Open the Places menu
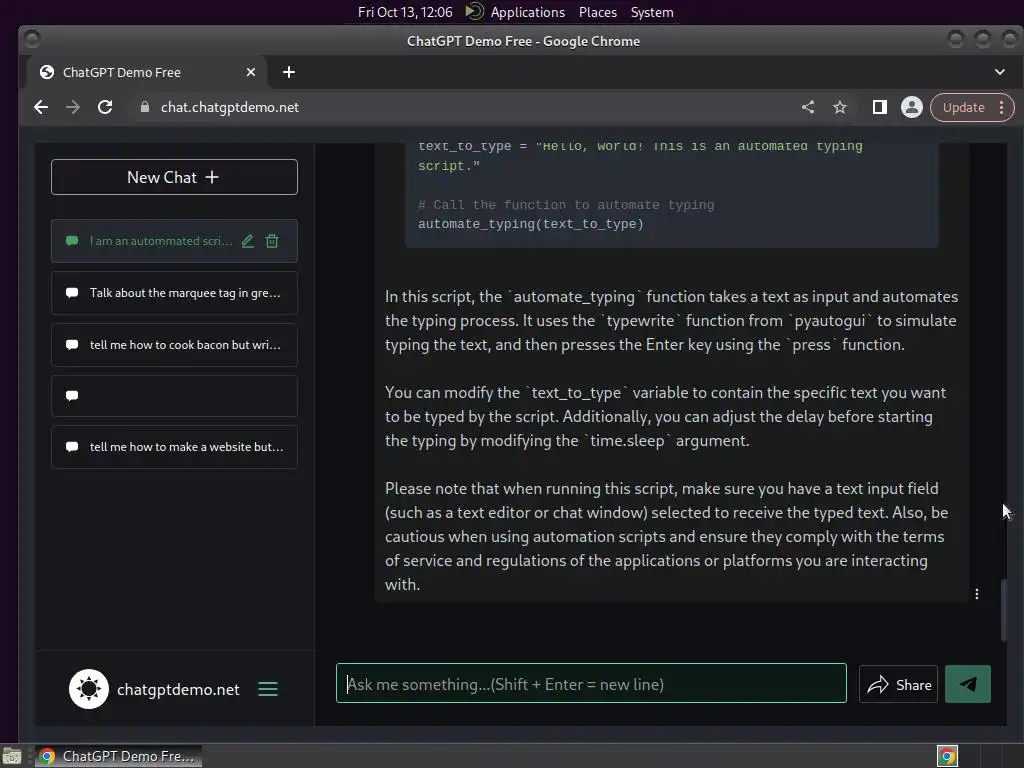Viewport: 1024px width, 768px height. 598,12
